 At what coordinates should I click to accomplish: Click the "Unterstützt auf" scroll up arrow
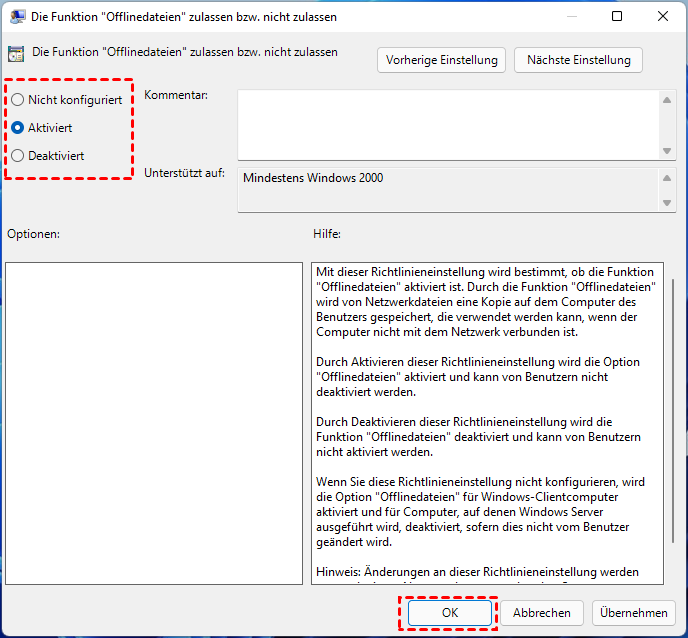[x=667, y=178]
